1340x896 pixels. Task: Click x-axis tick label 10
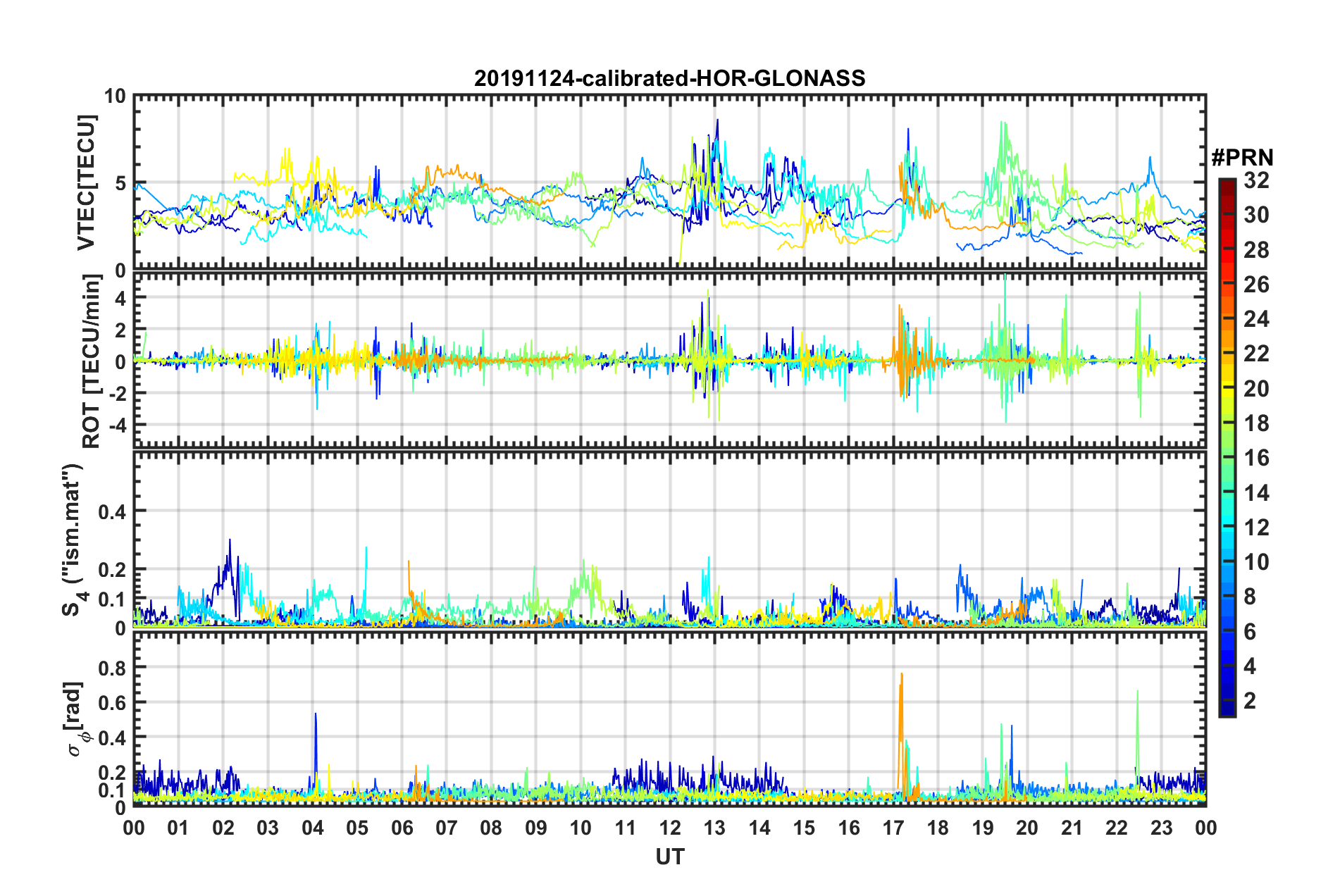[x=581, y=828]
